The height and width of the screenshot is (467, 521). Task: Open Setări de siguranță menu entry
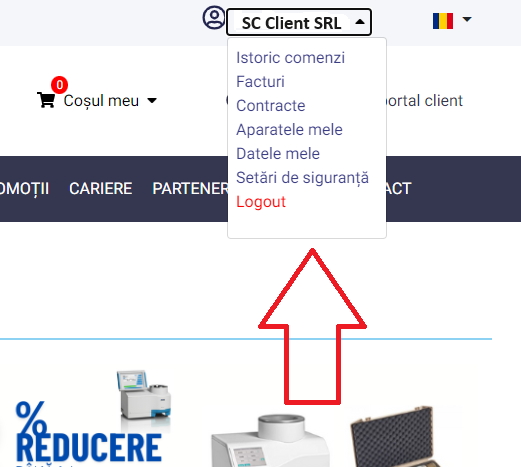click(302, 178)
